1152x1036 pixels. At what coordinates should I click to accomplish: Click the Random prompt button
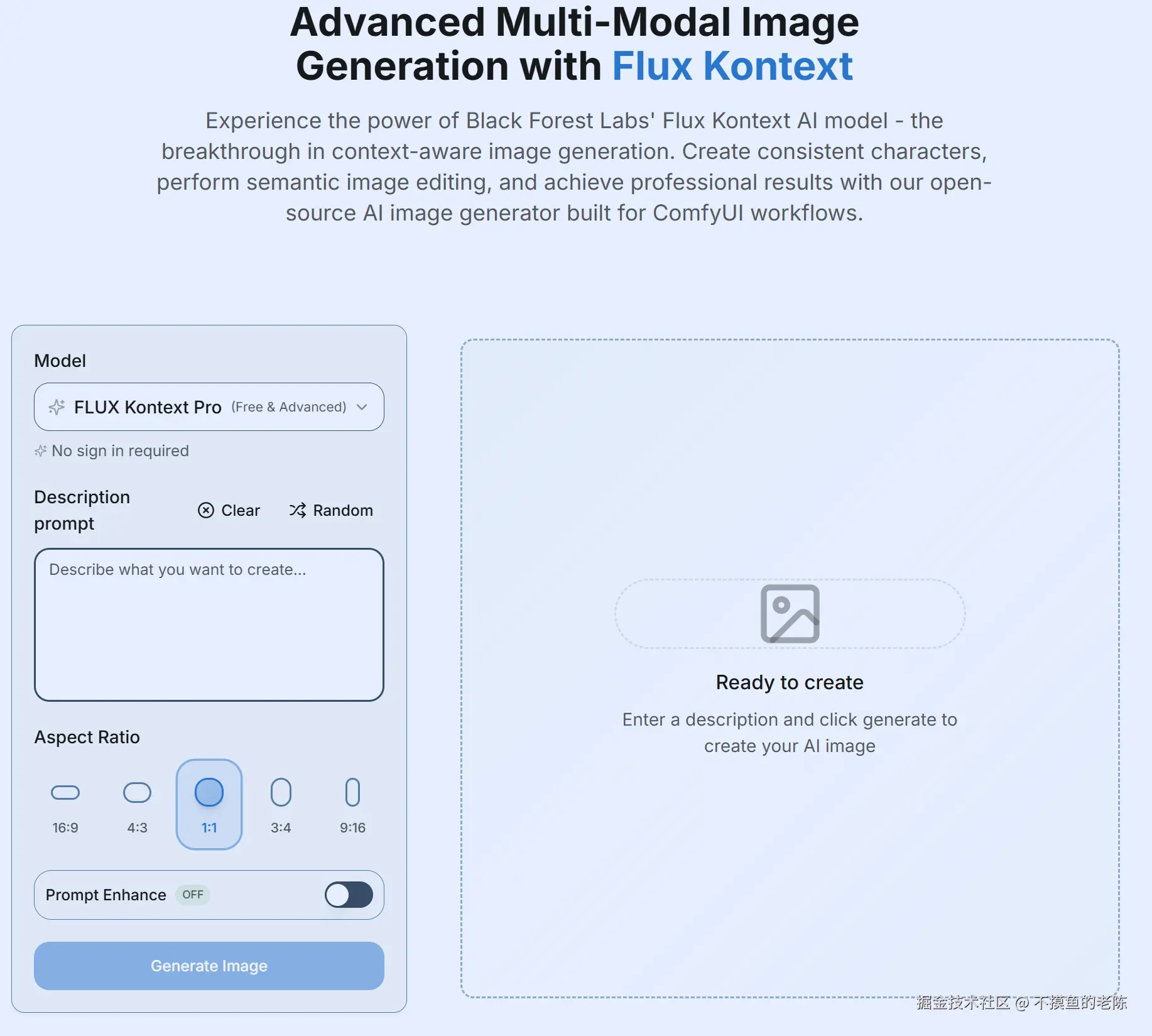coord(331,510)
